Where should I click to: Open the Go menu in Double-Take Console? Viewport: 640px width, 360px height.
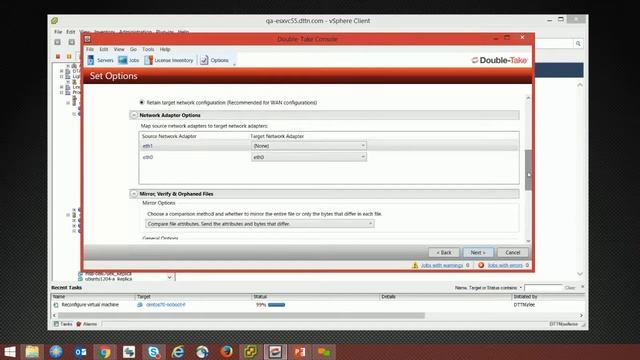click(x=133, y=49)
